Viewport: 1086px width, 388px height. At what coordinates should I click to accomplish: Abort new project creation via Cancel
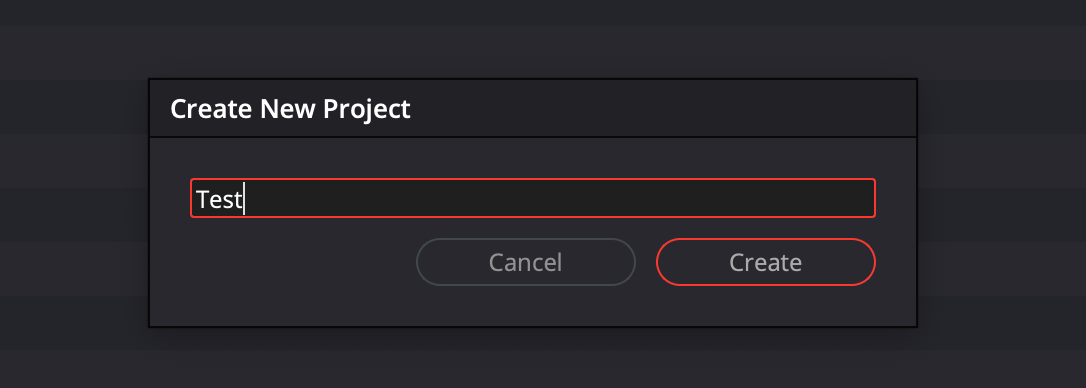click(x=526, y=262)
